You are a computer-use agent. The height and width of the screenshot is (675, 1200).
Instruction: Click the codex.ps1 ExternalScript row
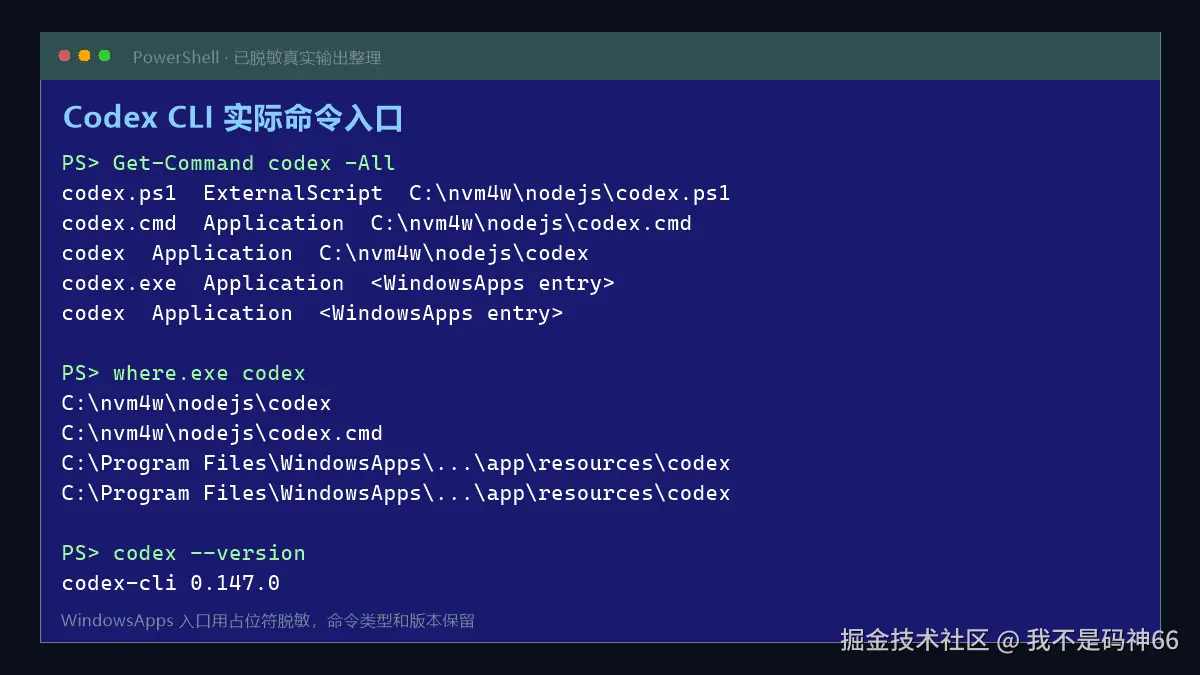coord(396,193)
